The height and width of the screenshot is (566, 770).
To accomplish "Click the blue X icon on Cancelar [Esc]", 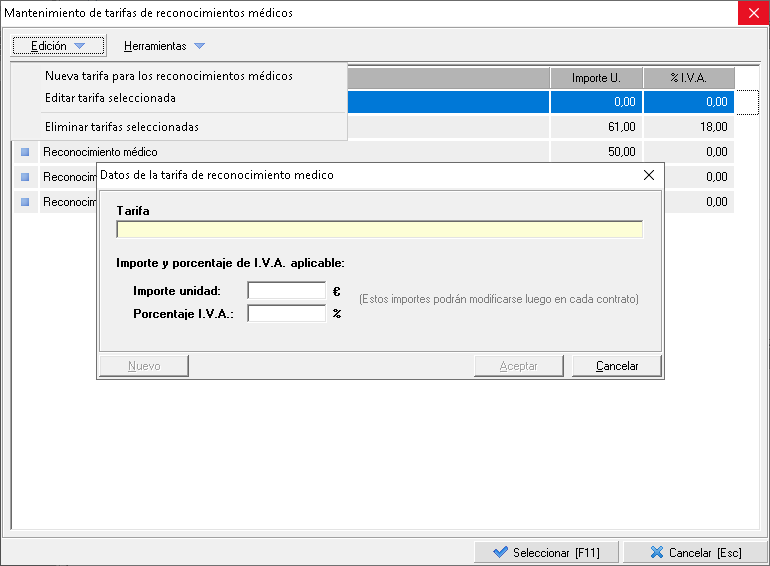I will pos(656,552).
